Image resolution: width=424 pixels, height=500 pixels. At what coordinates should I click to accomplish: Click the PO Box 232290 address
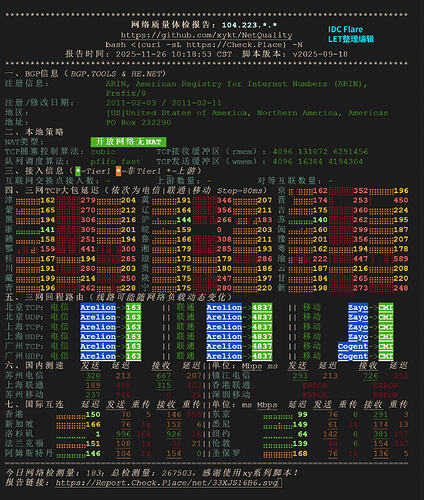(138, 122)
